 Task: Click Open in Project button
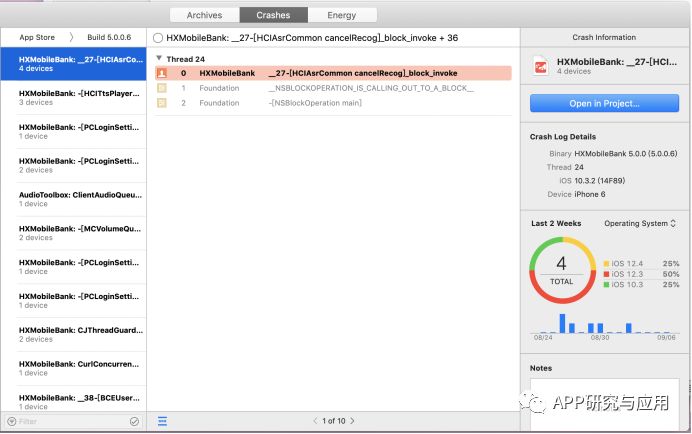pyautogui.click(x=604, y=103)
